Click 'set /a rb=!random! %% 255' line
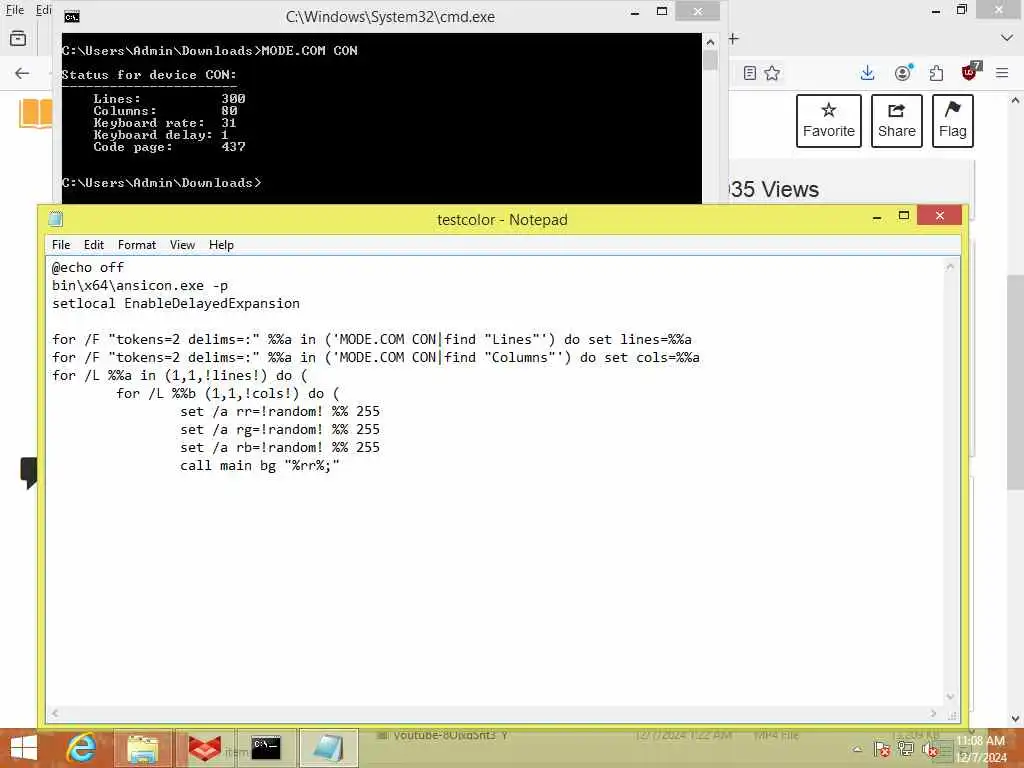Viewport: 1024px width, 768px height. [280, 447]
